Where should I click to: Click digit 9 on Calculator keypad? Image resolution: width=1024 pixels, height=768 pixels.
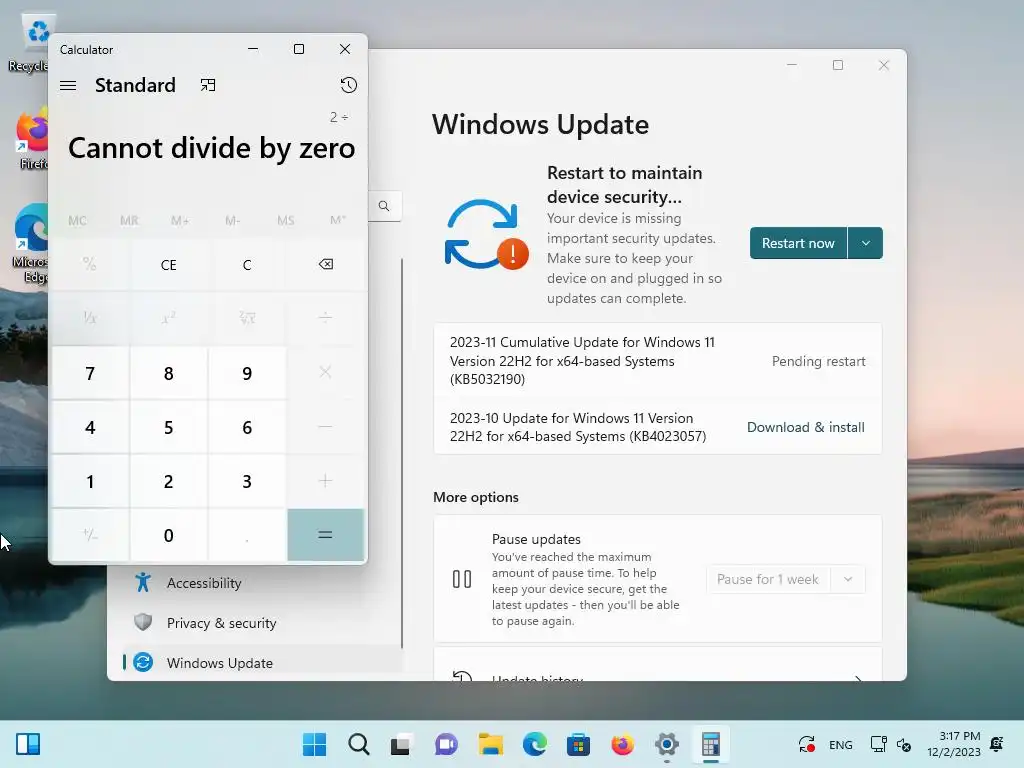click(247, 373)
